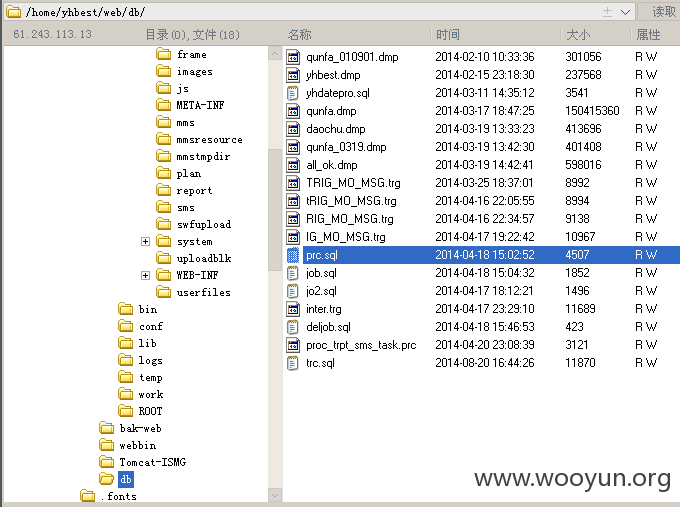Click the qunfa_010901.dmp file icon
Viewport: 680px width, 507px height.
[x=293, y=57]
